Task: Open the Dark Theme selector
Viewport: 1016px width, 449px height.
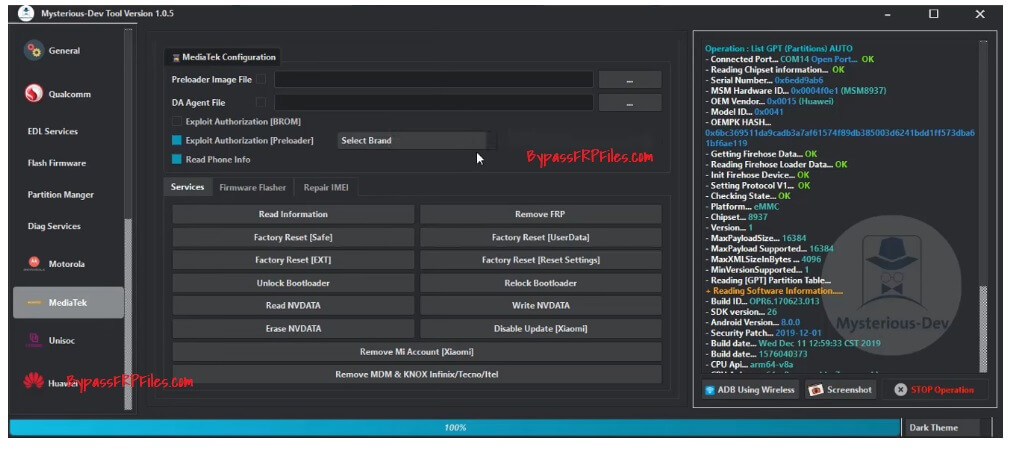Action: 945,428
